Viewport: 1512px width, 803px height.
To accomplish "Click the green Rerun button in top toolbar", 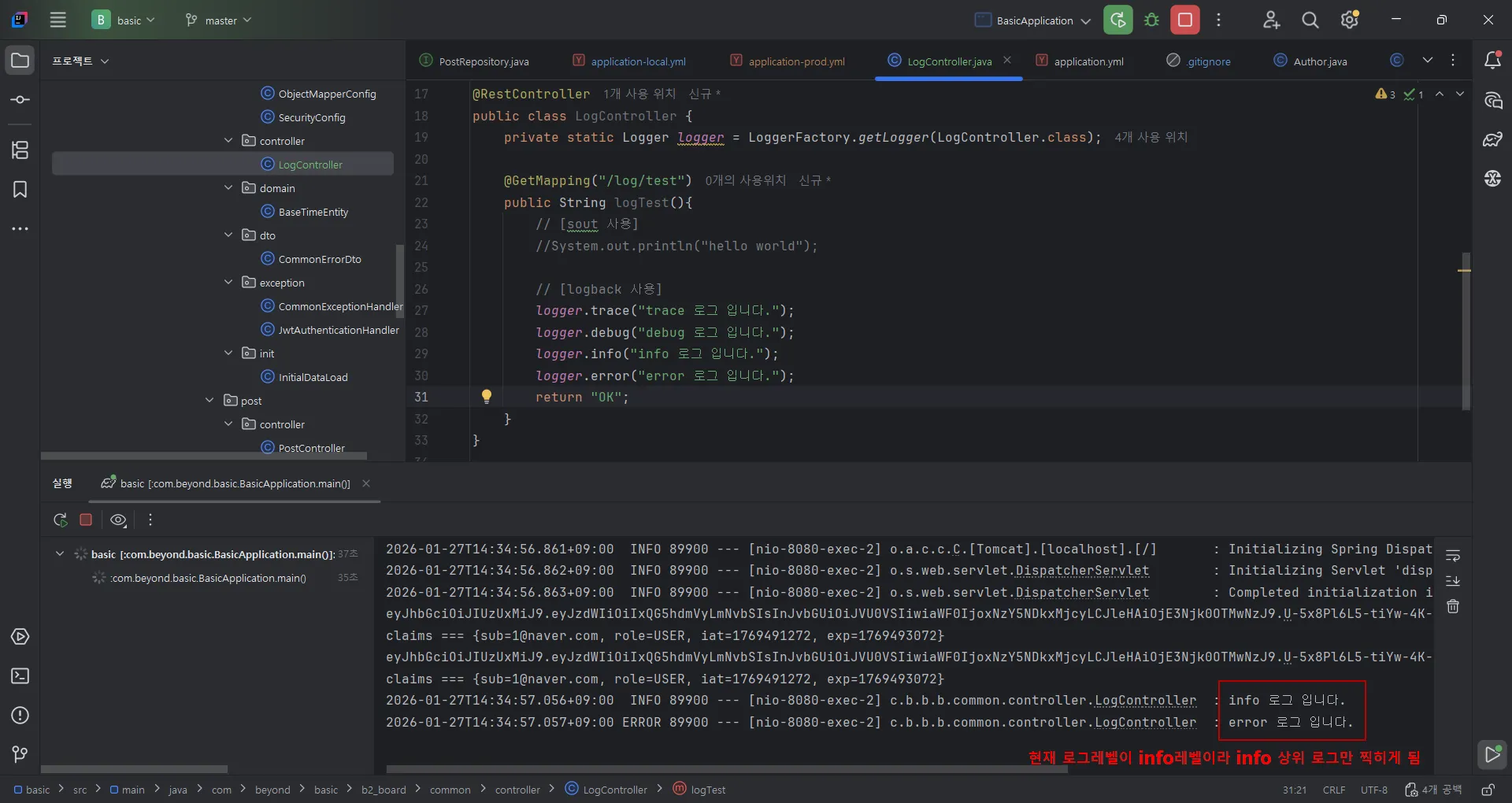I will 1117,20.
